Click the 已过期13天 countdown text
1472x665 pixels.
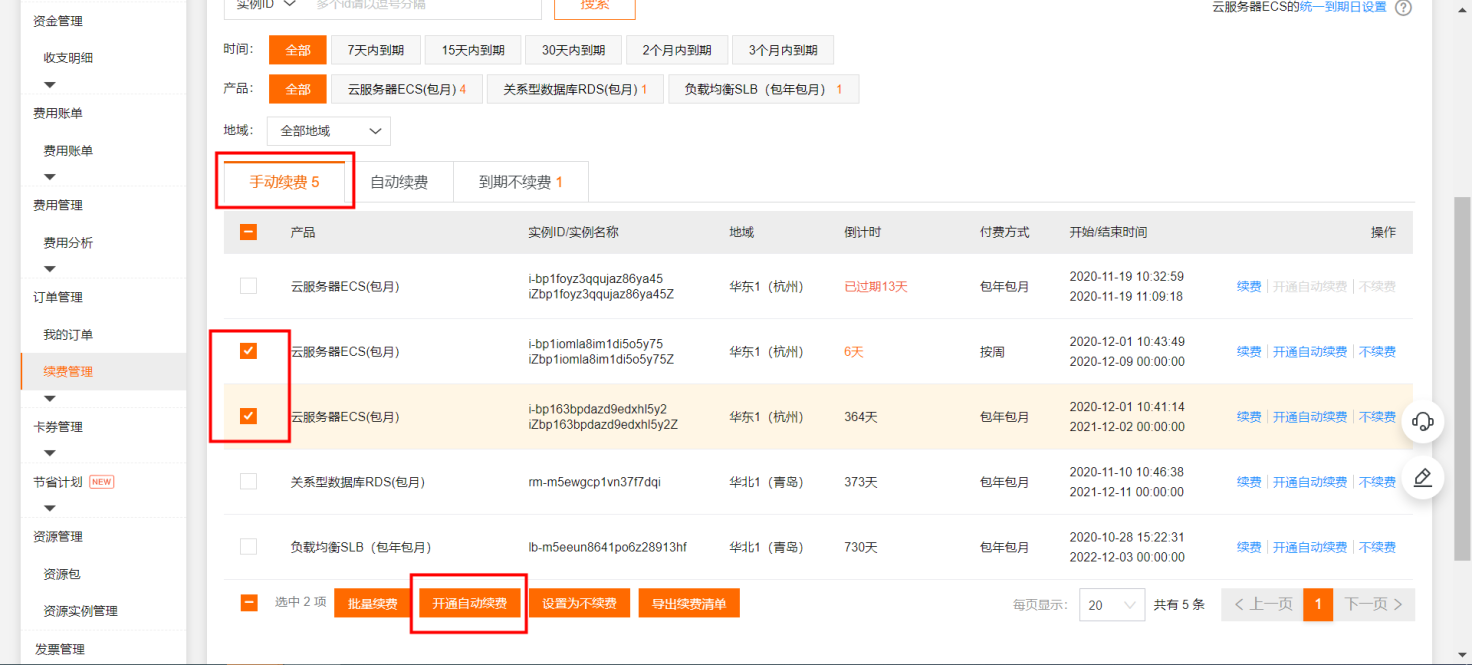(876, 286)
